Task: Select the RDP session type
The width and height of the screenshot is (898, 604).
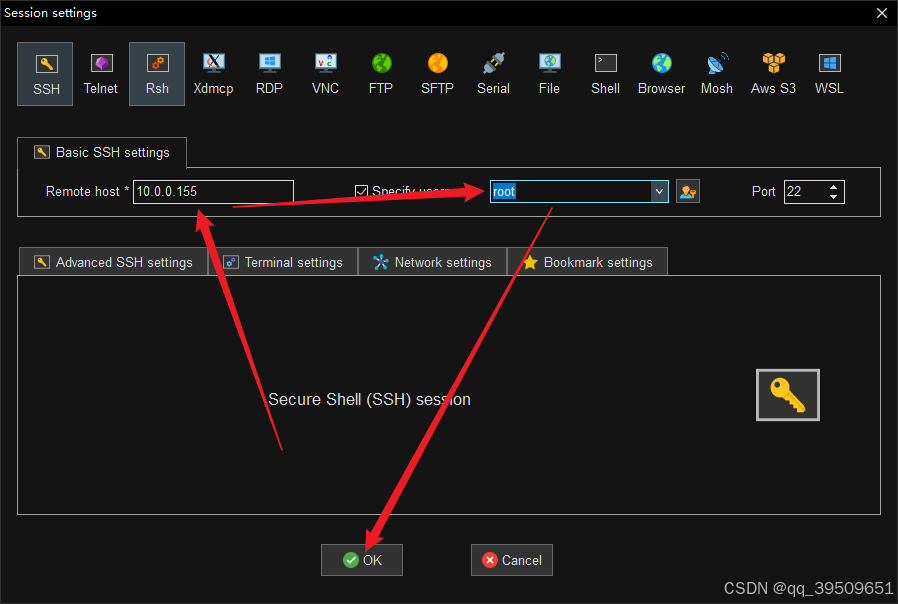Action: pos(269,74)
